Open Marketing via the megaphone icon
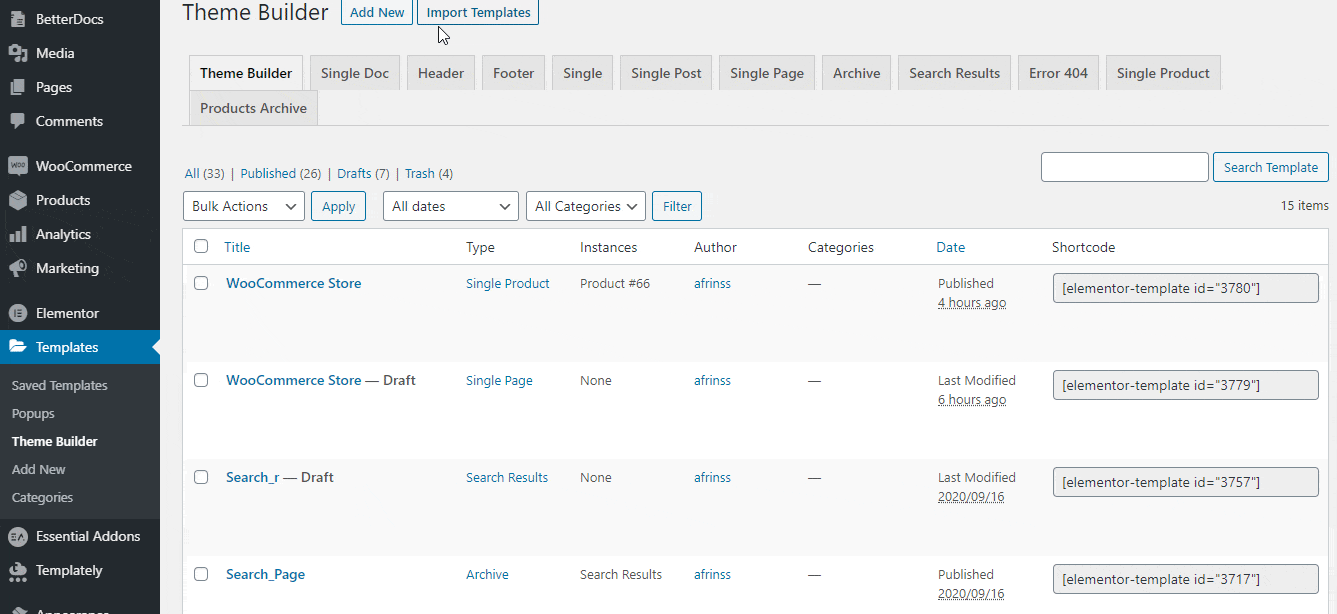 click(x=18, y=268)
